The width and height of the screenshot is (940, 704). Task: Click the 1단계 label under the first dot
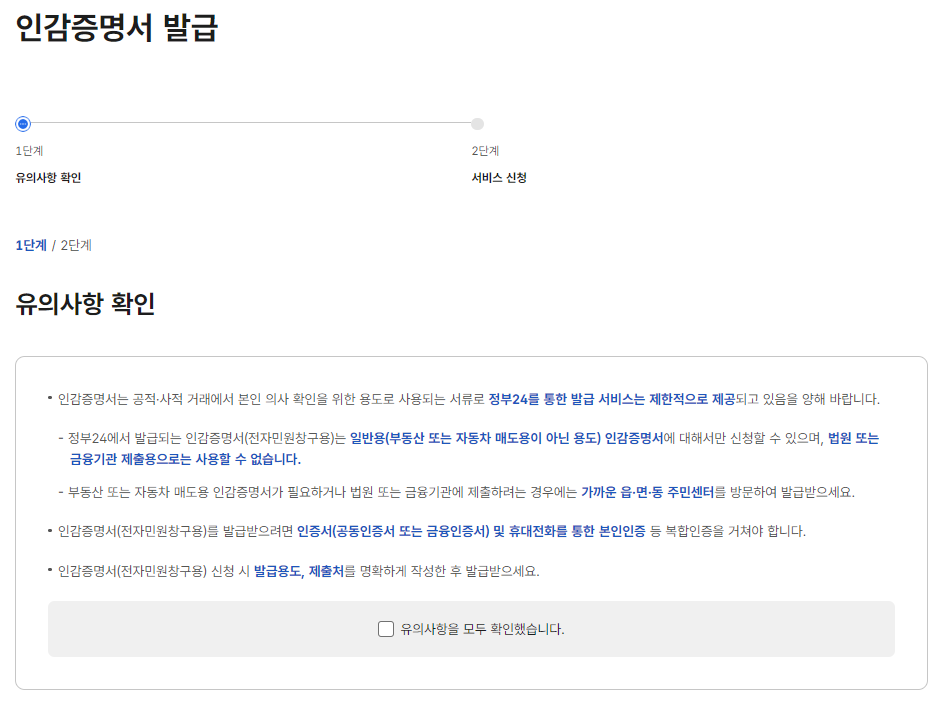[x=32, y=152]
